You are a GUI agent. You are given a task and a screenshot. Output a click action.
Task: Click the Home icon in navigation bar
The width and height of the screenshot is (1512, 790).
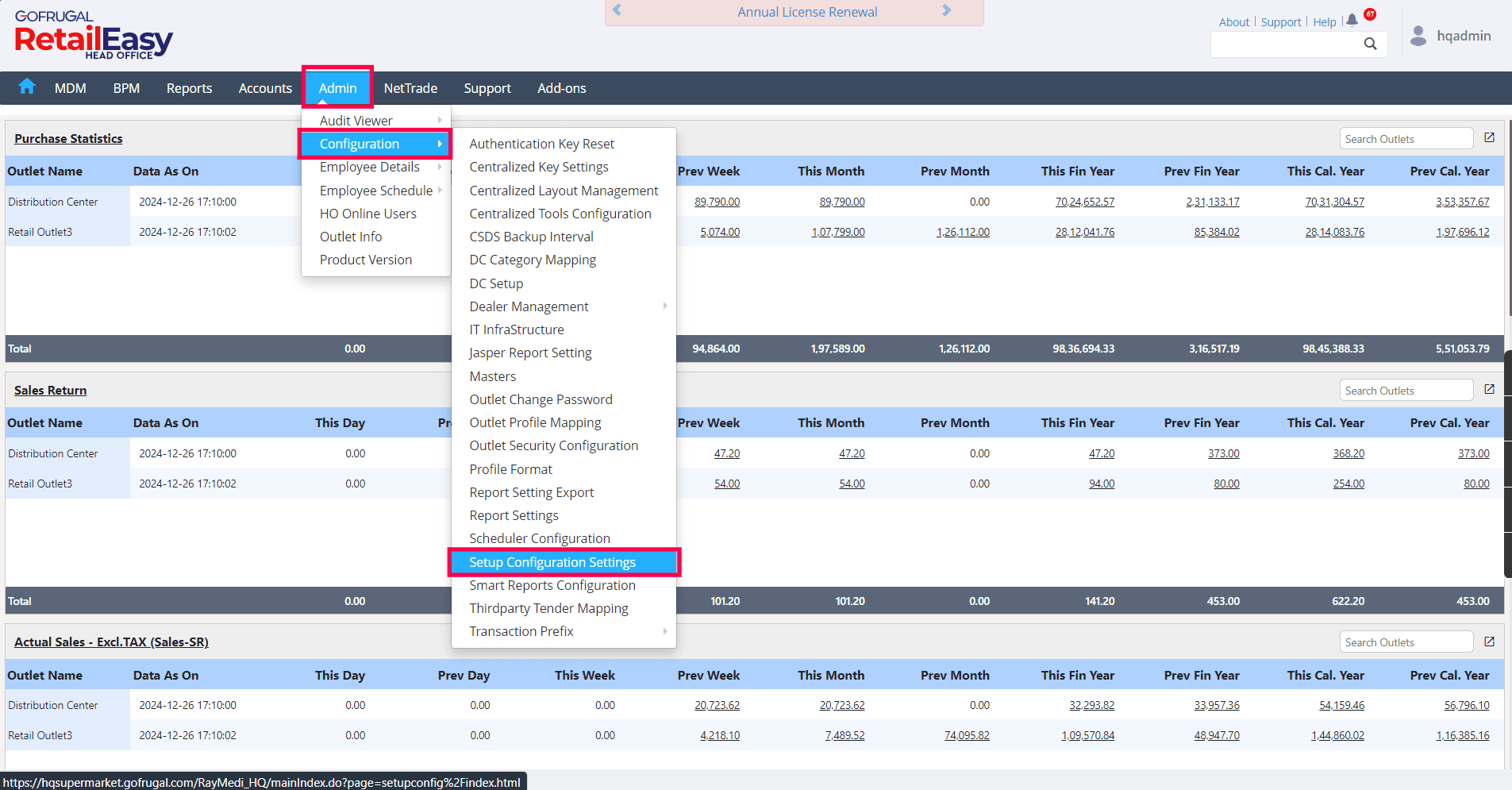tap(27, 87)
